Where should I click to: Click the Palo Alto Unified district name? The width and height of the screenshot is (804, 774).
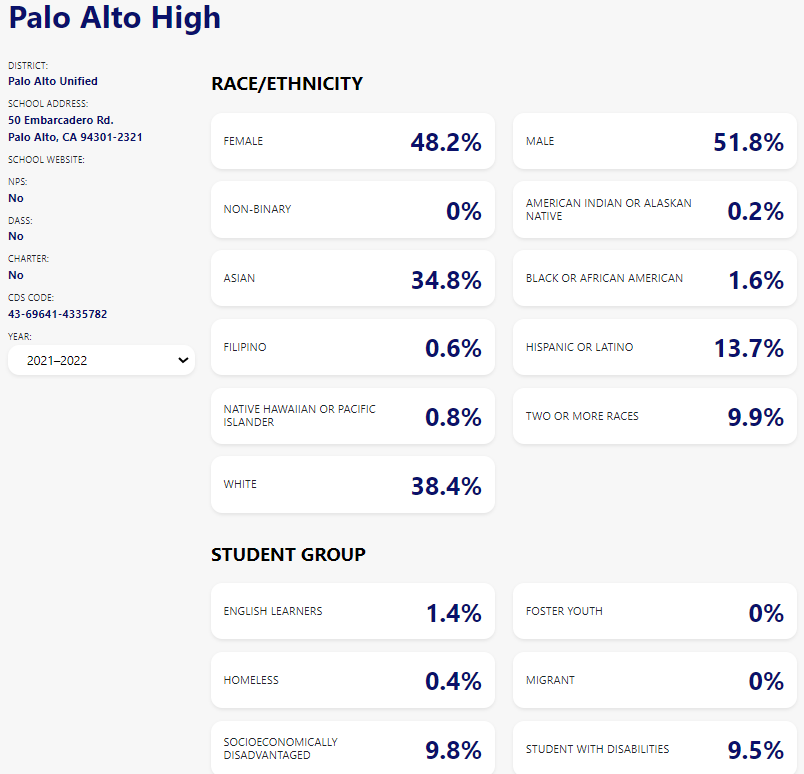pyautogui.click(x=53, y=81)
